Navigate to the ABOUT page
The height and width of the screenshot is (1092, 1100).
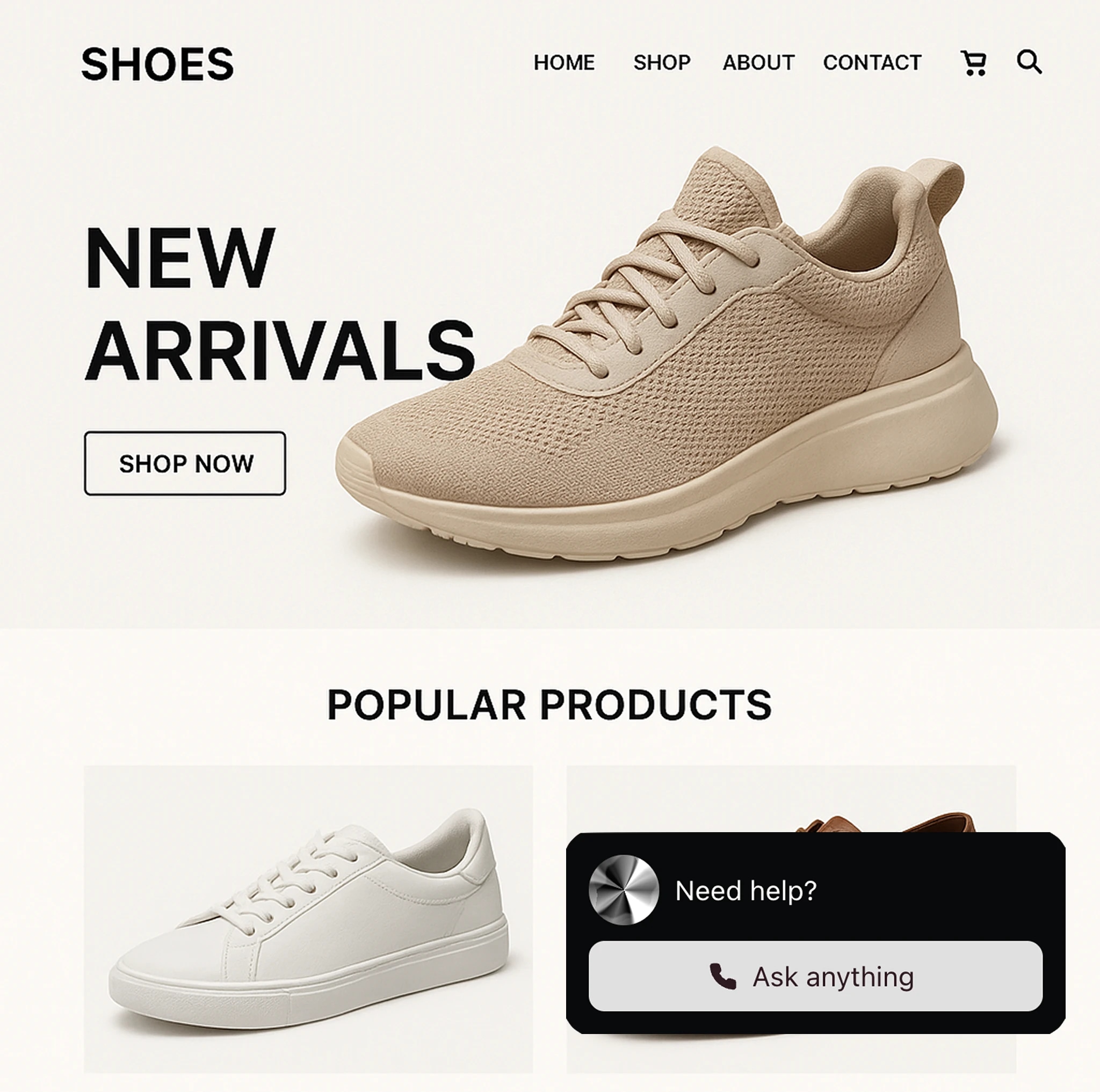759,63
